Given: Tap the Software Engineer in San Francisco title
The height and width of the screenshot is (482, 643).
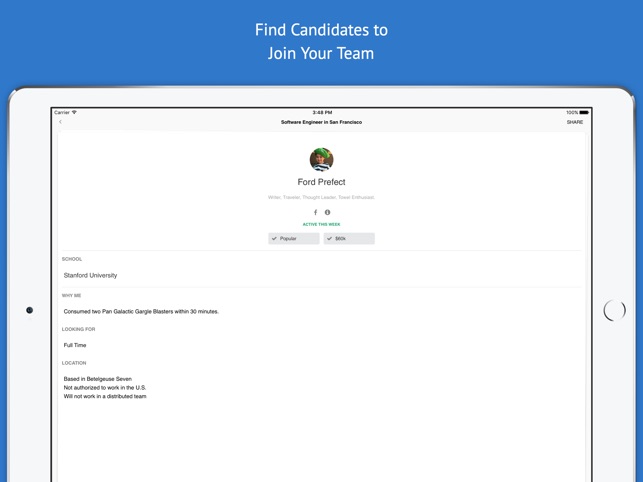Looking at the screenshot, I should 321,122.
